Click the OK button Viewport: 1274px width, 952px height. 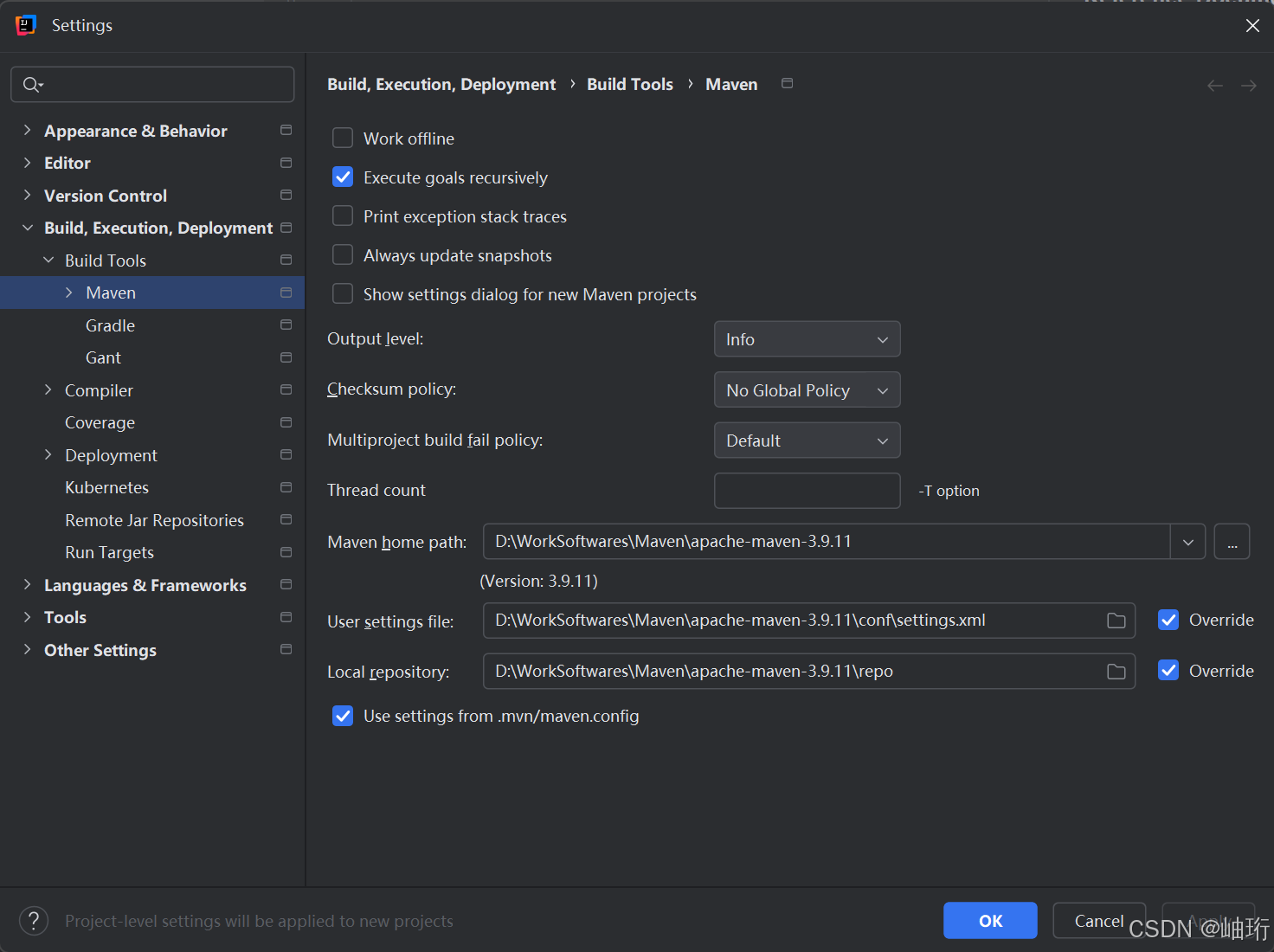coord(990,921)
